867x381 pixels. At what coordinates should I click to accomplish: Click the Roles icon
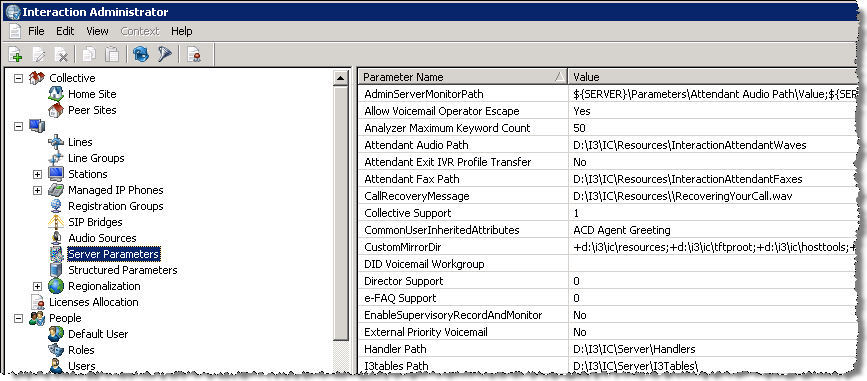[x=56, y=351]
